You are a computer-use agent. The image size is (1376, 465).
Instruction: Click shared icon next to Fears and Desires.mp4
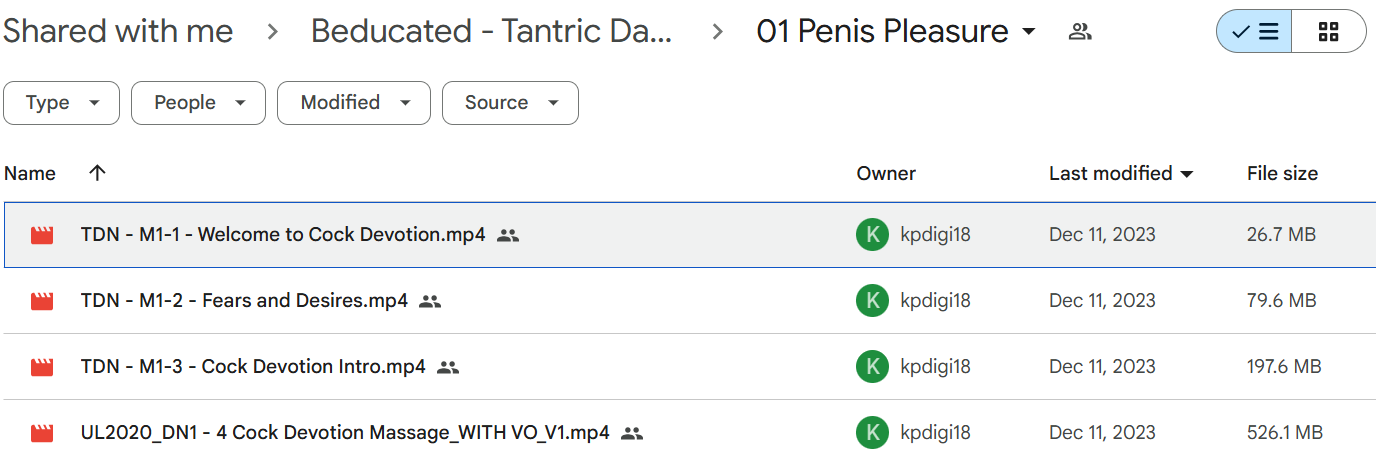(x=430, y=301)
